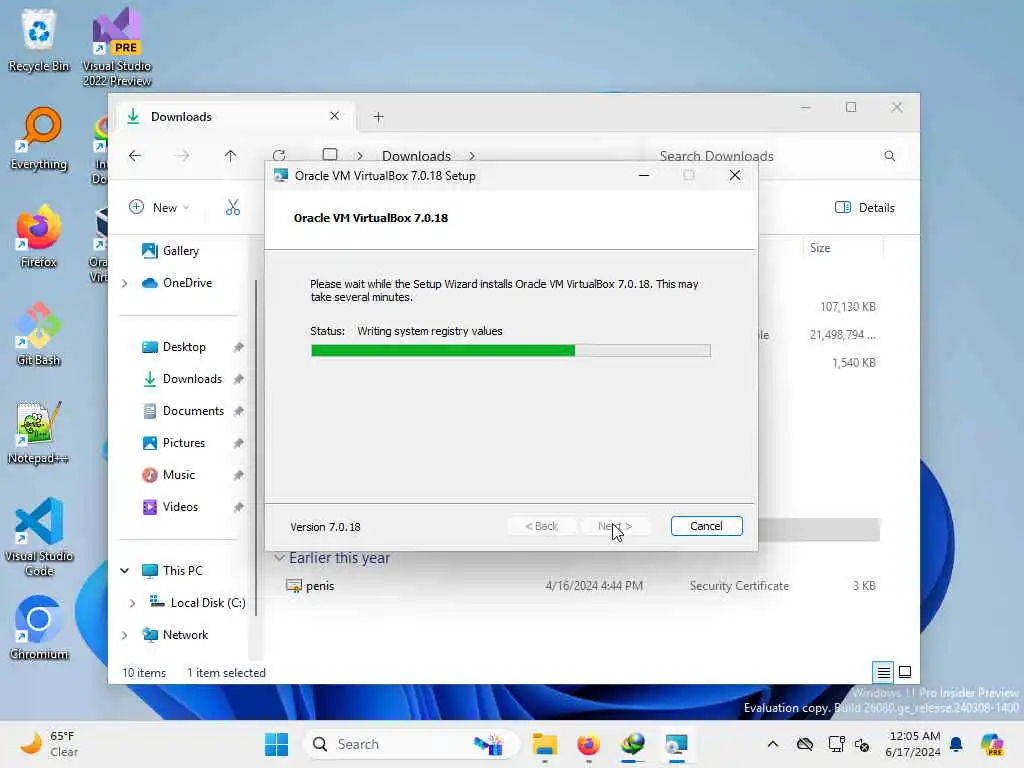
Task: Open Documents in the navigation pane
Action: point(183,411)
